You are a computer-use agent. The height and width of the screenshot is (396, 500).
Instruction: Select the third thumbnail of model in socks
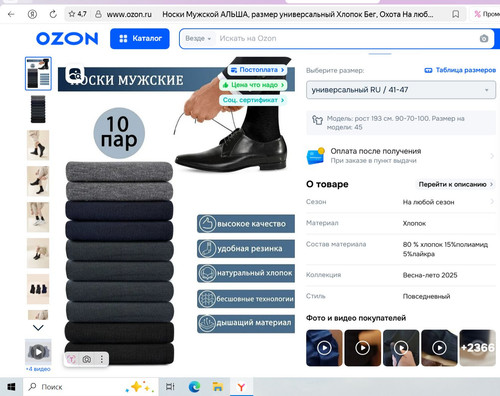point(38,145)
